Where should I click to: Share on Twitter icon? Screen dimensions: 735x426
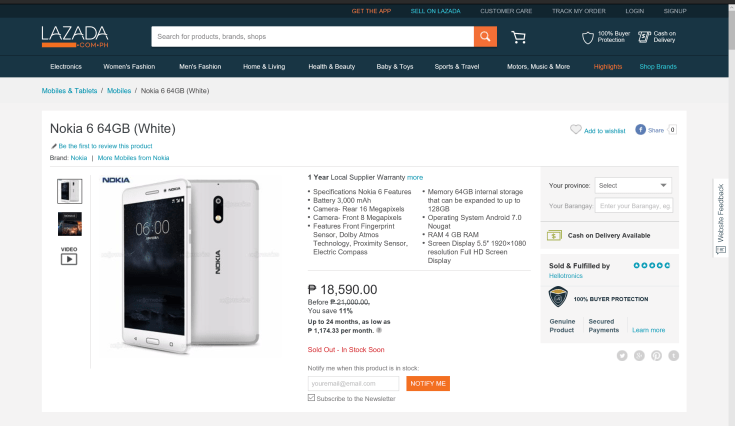[x=621, y=355]
